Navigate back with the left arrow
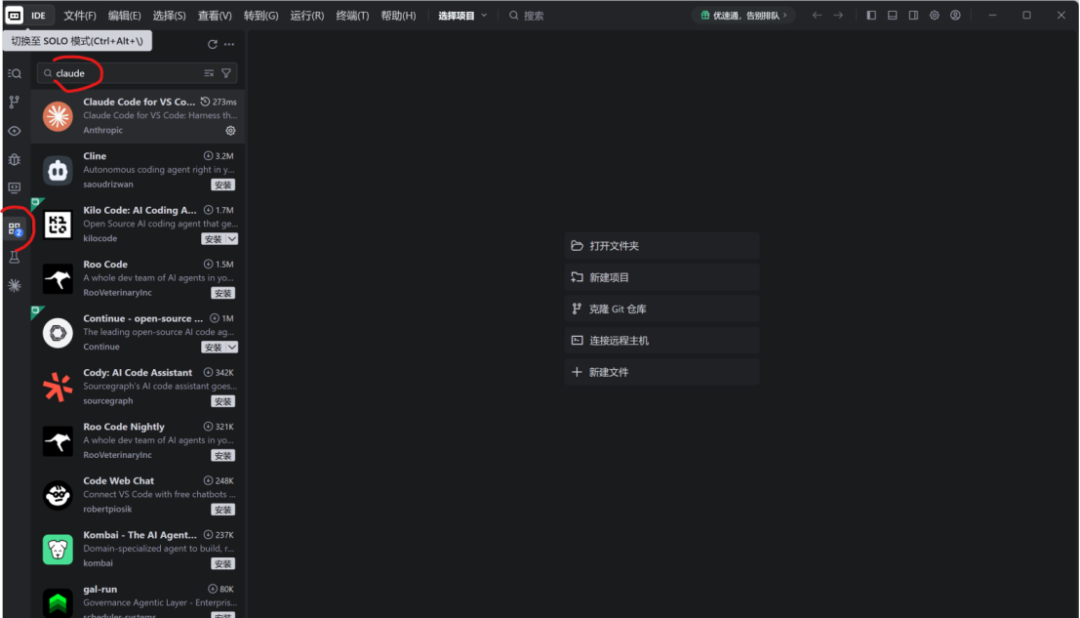Image resolution: width=1080 pixels, height=618 pixels. 817,15
